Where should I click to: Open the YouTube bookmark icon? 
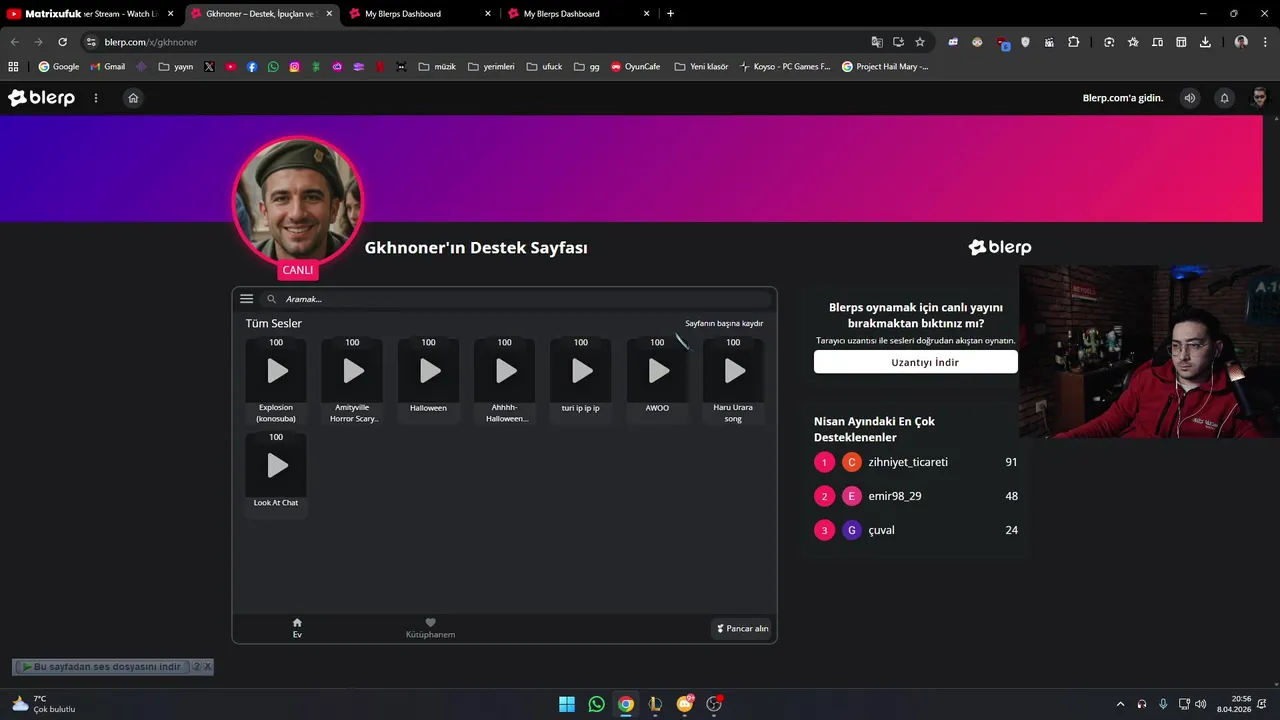tap(231, 67)
